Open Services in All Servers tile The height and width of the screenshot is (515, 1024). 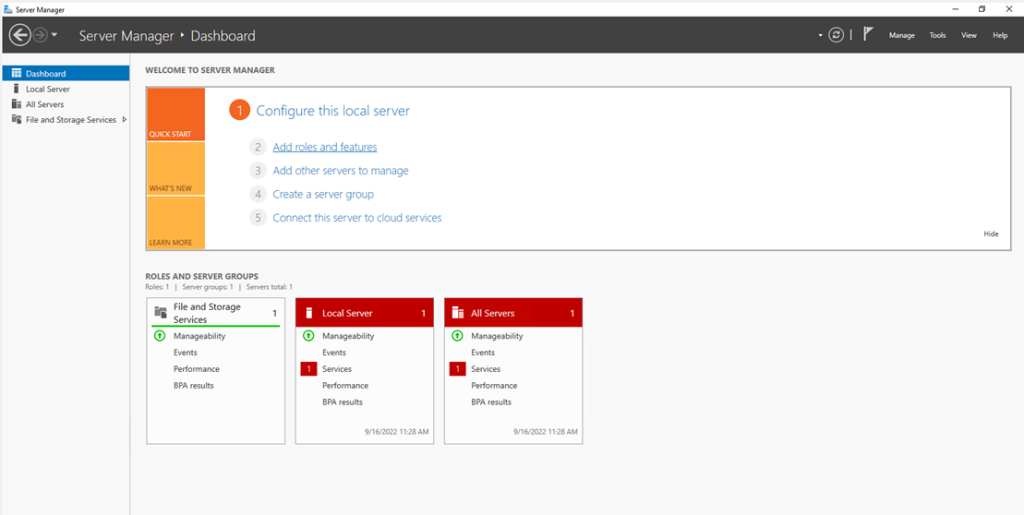point(486,369)
